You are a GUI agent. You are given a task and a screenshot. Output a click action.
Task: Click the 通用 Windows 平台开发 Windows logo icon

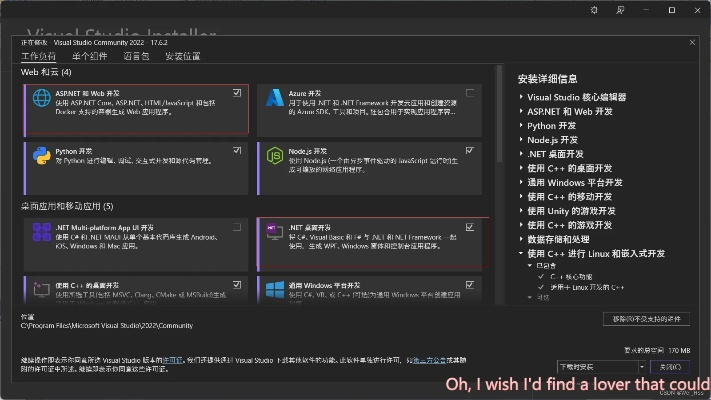(275, 289)
